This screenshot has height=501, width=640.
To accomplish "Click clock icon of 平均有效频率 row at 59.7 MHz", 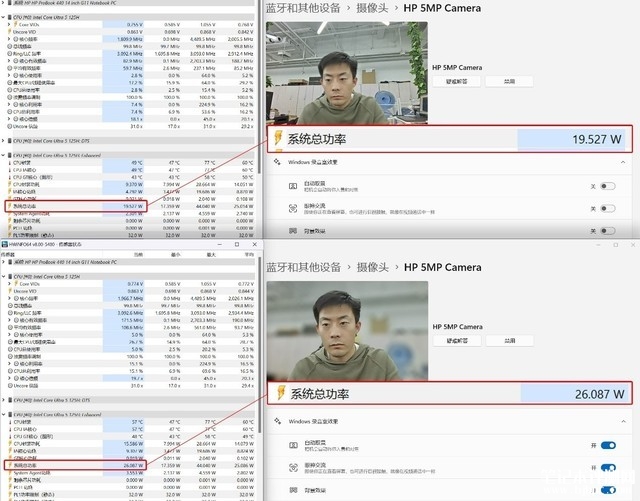I will pyautogui.click(x=10, y=68).
